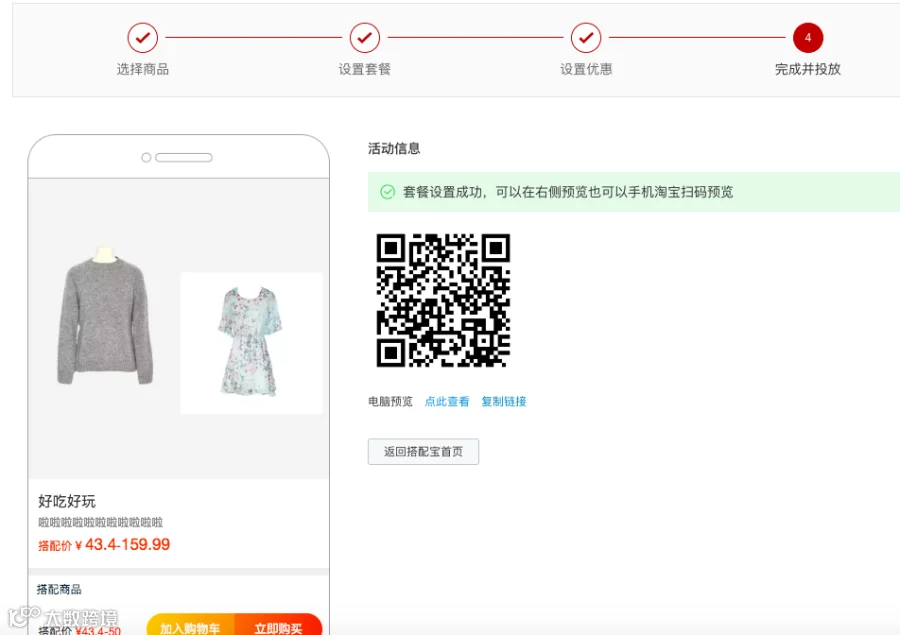900x635 pixels.
Task: Click the 加入购物车 button in the phone preview
Action: point(191,626)
